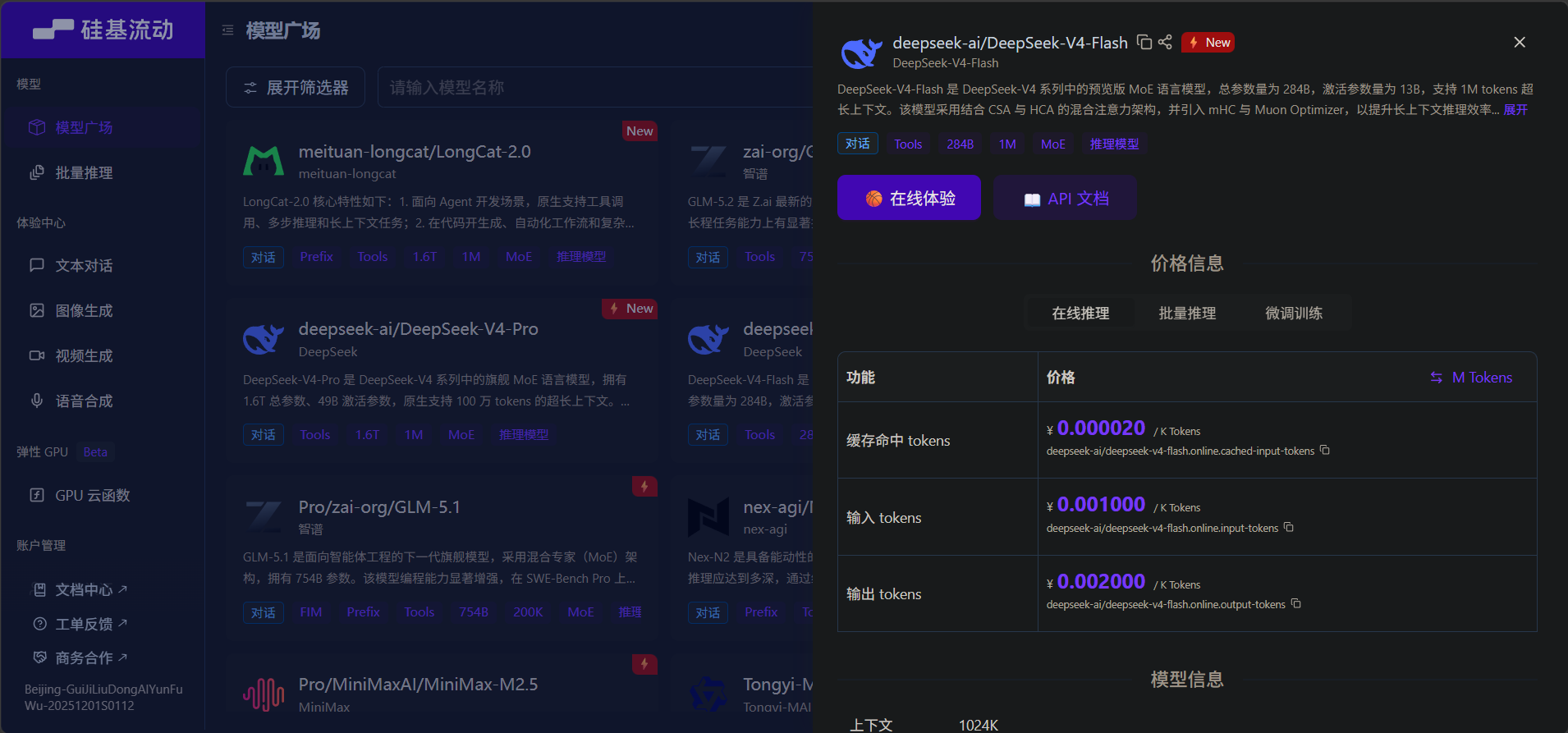Screen dimensions: 1568x733
Task: Open the meituan-longcat/LongCat-2.0 model card
Action: [x=442, y=202]
